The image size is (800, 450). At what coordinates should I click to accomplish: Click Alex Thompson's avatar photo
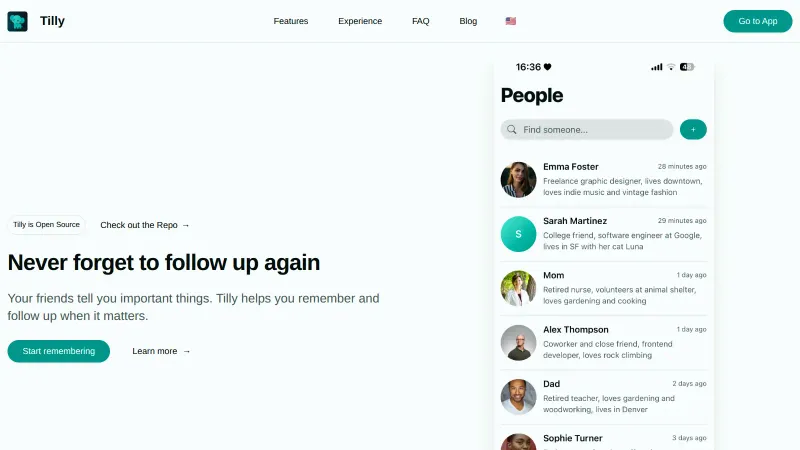pos(518,343)
